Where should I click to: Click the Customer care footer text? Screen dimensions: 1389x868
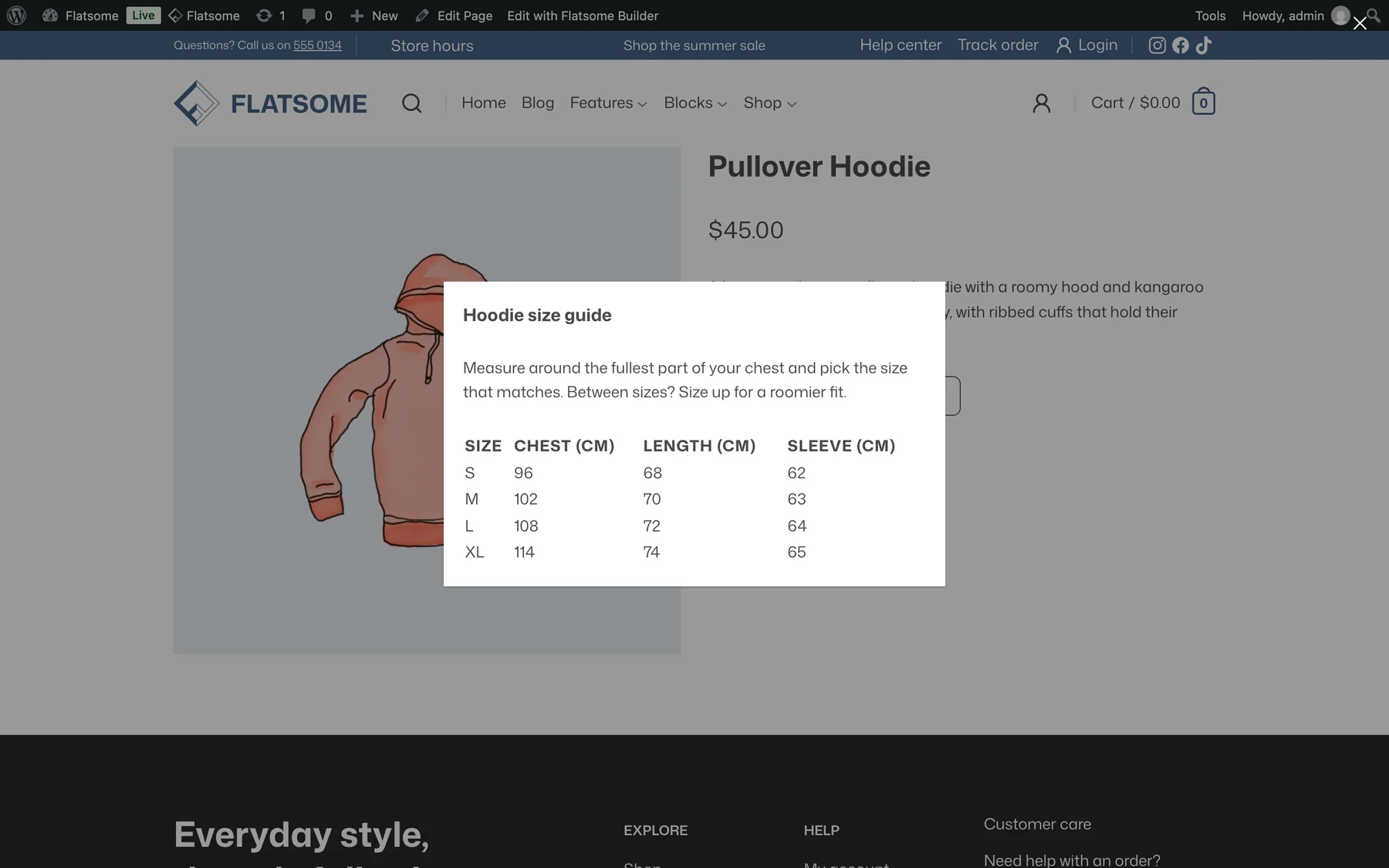click(1037, 824)
